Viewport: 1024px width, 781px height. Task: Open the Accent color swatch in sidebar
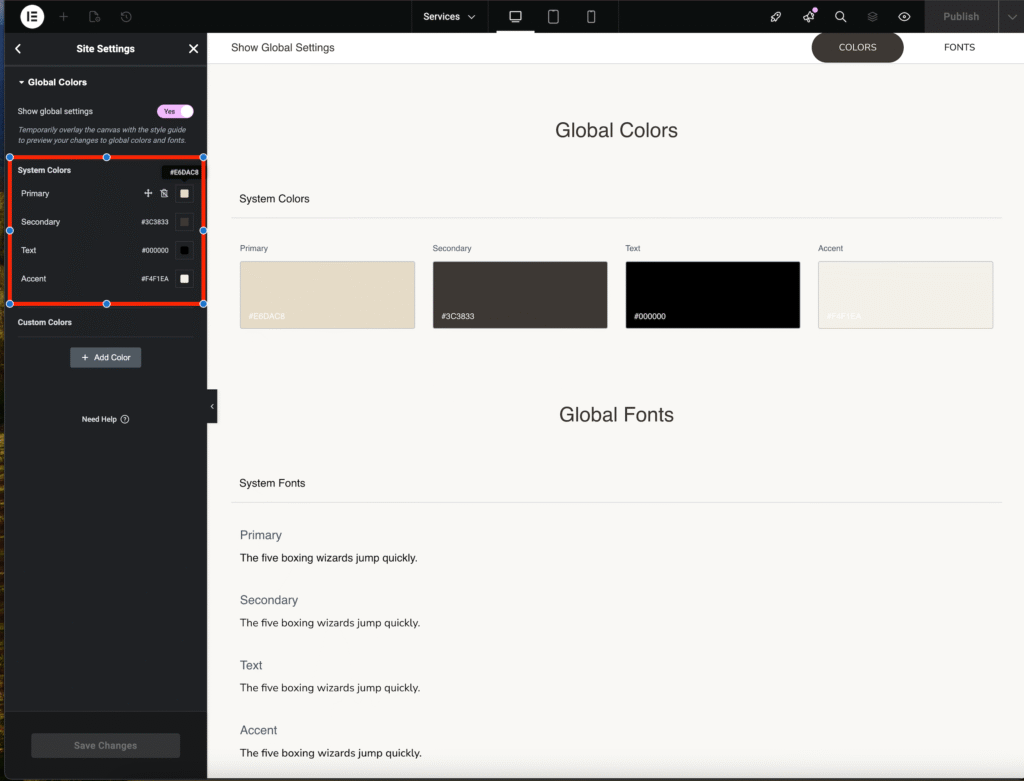coord(185,279)
